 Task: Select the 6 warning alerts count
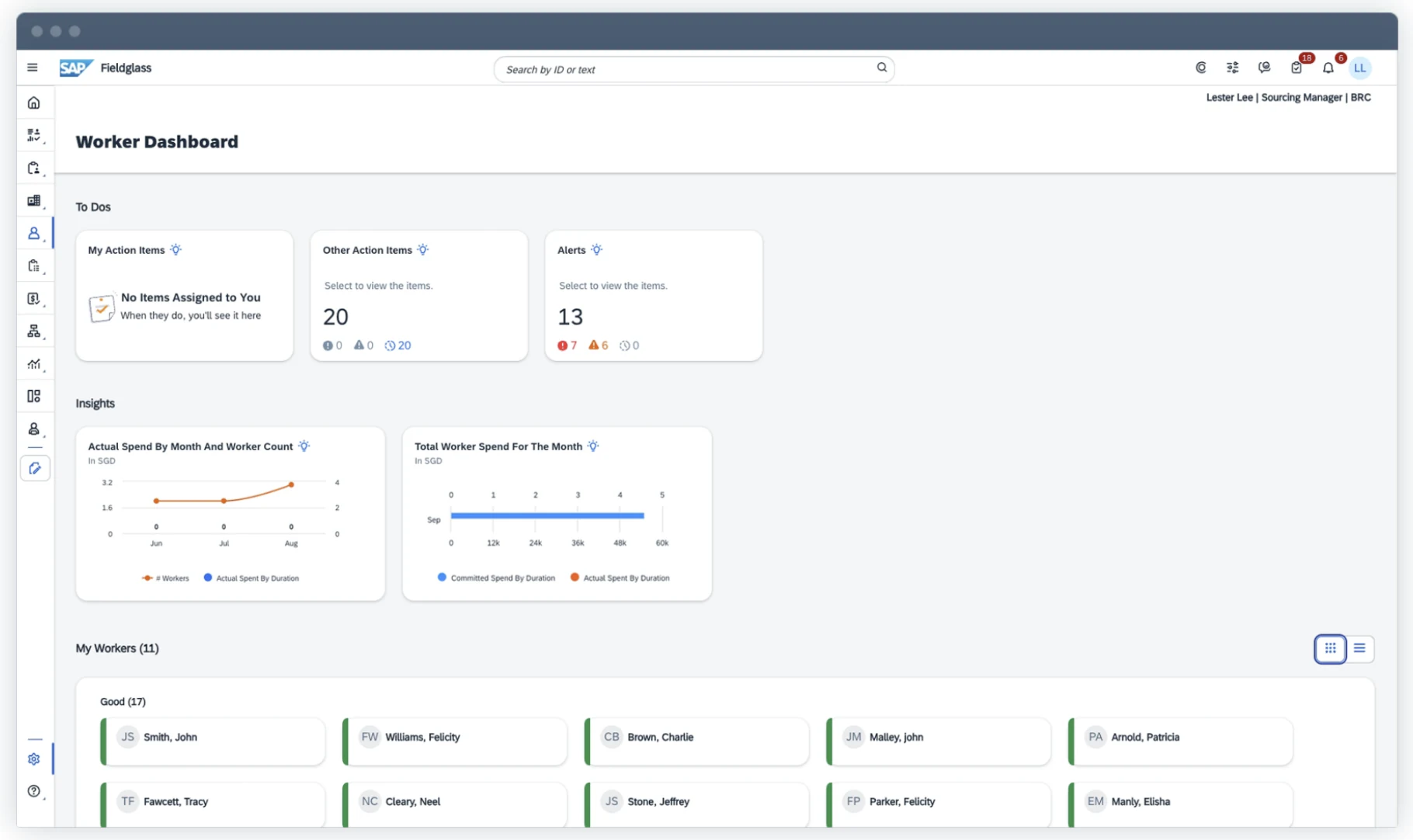[x=599, y=345]
